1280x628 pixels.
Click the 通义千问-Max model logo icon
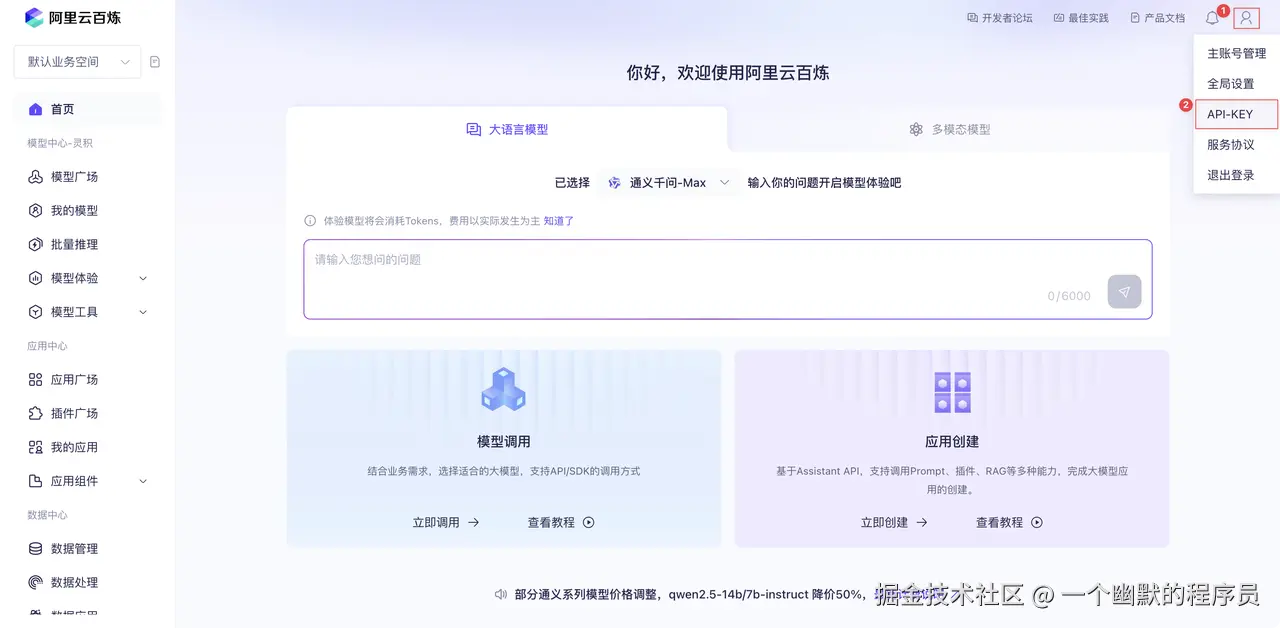point(614,183)
